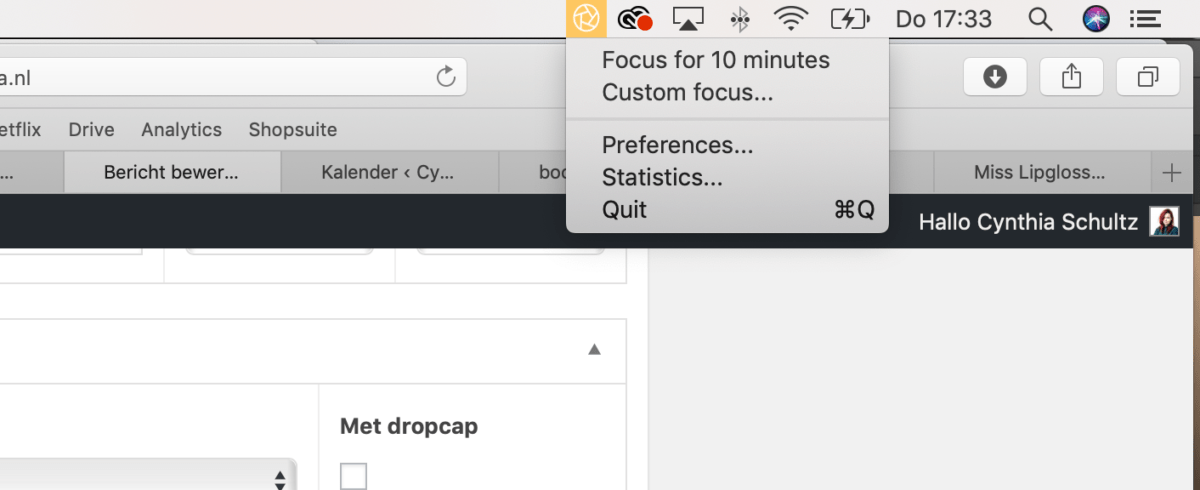Screen dimensions: 1200x490
Task: Open the Wi-Fi status menu
Action: [x=791, y=18]
